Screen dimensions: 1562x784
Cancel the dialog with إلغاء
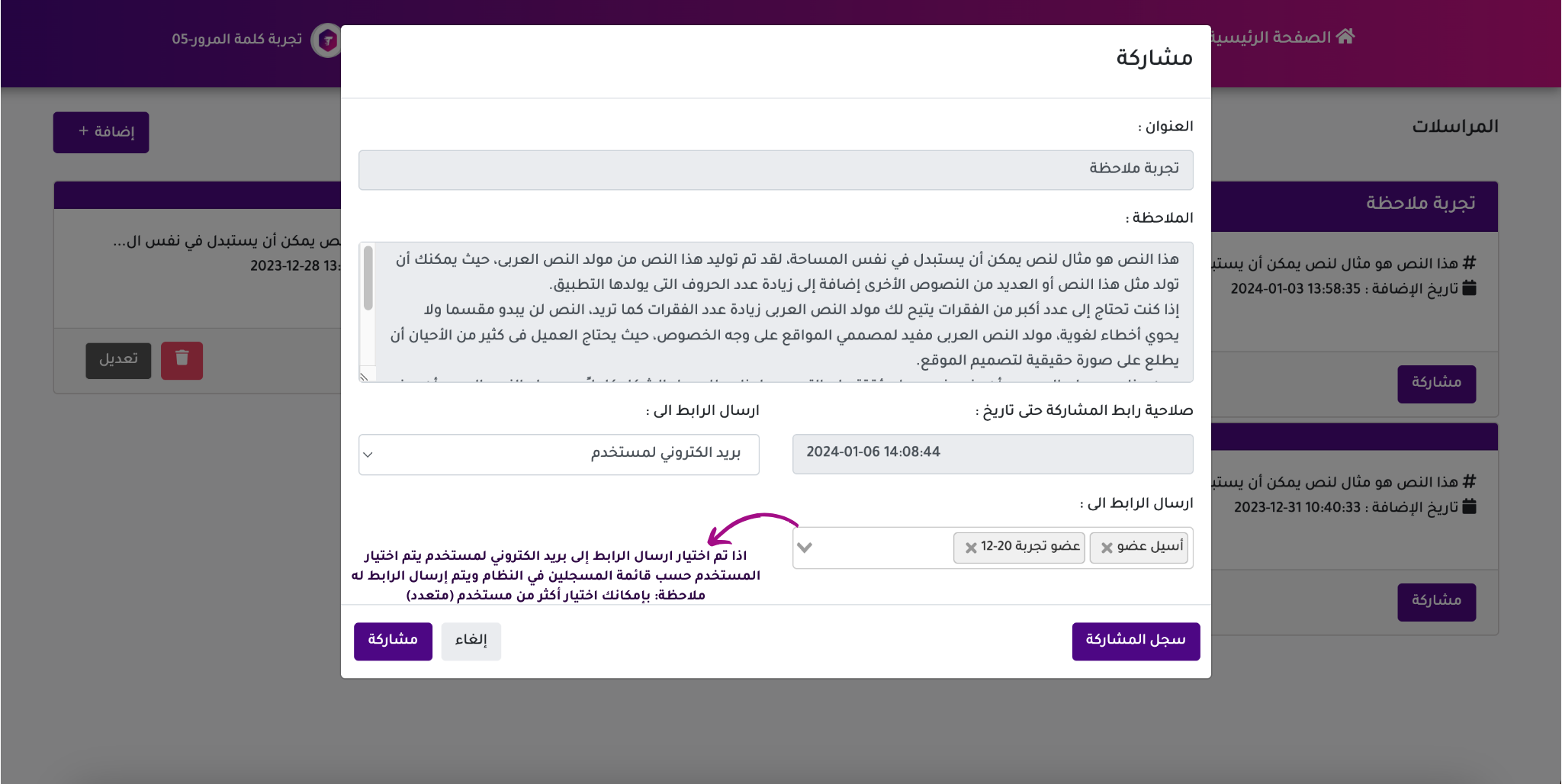pos(471,641)
